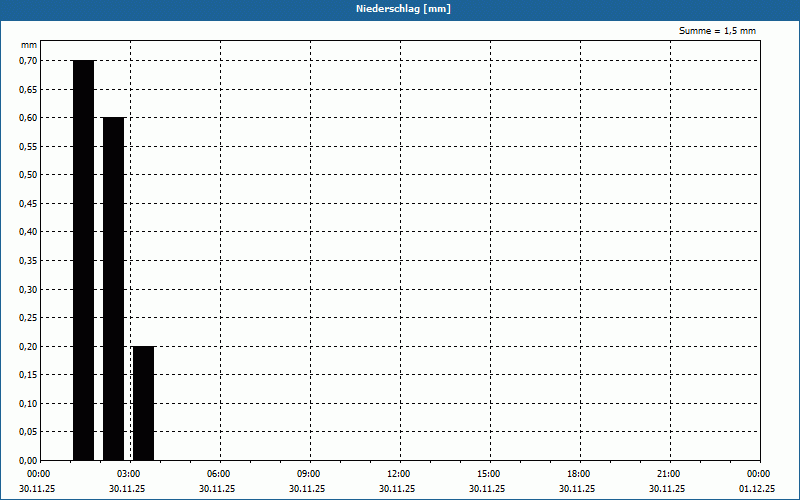Click the 15:00 time axis label
The height and width of the screenshot is (500, 800).
[488, 473]
